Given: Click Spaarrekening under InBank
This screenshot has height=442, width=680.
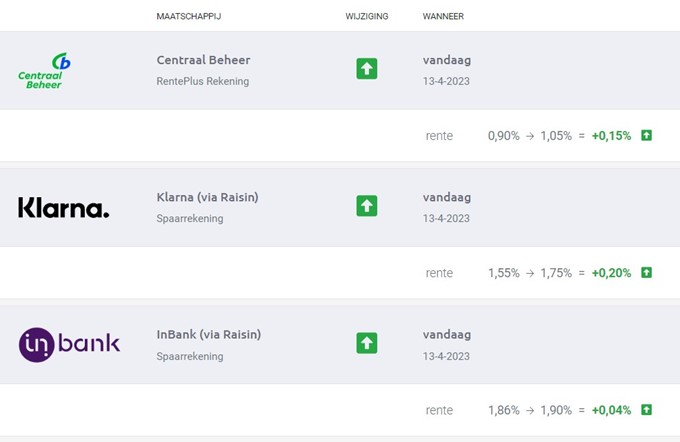Looking at the screenshot, I should click(189, 355).
